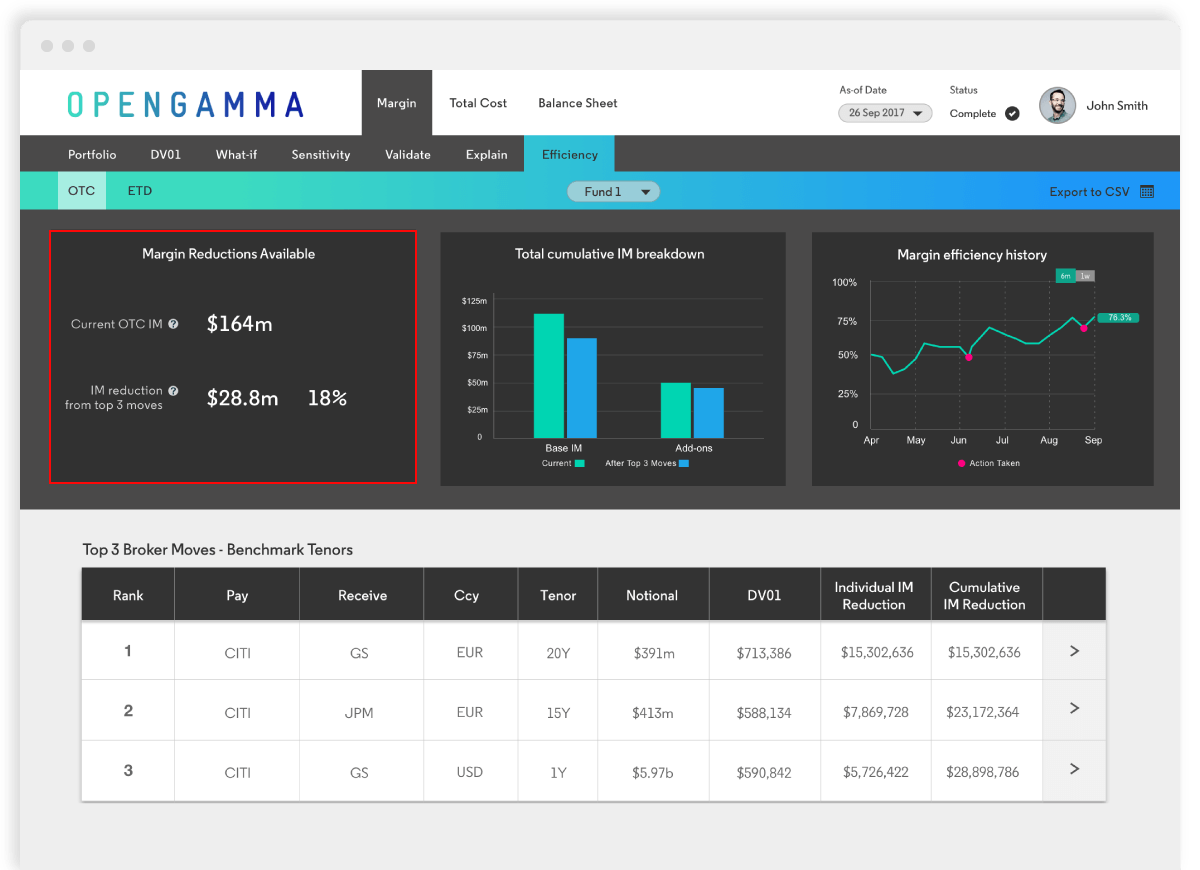This screenshot has height=870, width=1200.
Task: Click the Export to CSV table icon
Action: tap(1146, 192)
